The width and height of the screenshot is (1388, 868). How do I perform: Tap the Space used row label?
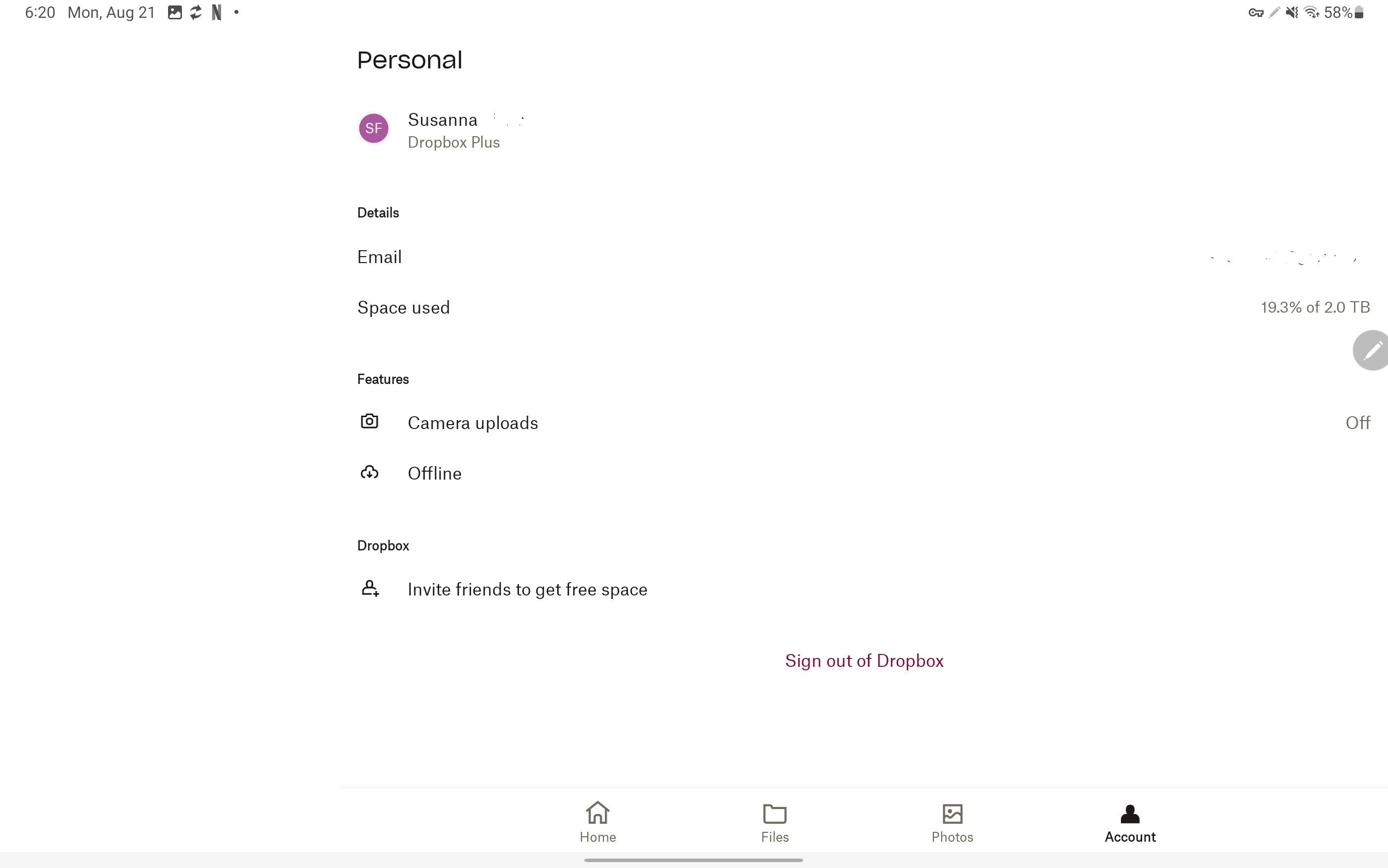[403, 308]
